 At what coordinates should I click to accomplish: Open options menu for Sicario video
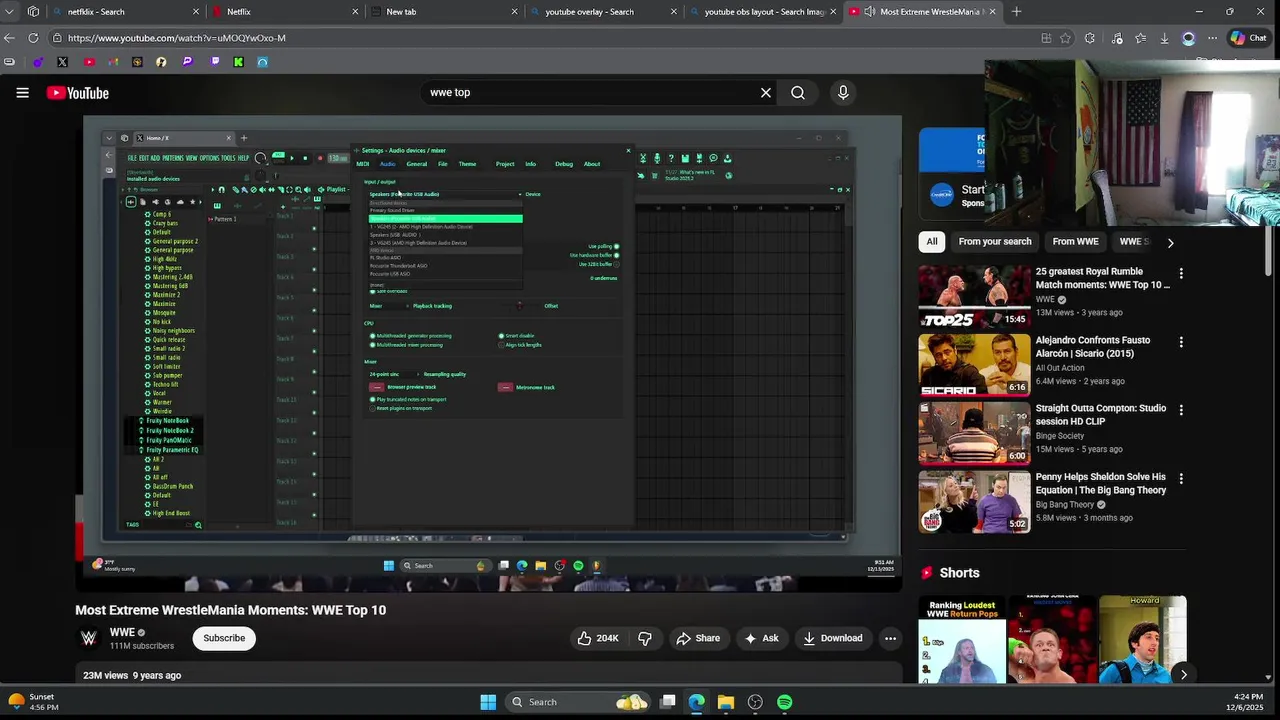pyautogui.click(x=1181, y=342)
